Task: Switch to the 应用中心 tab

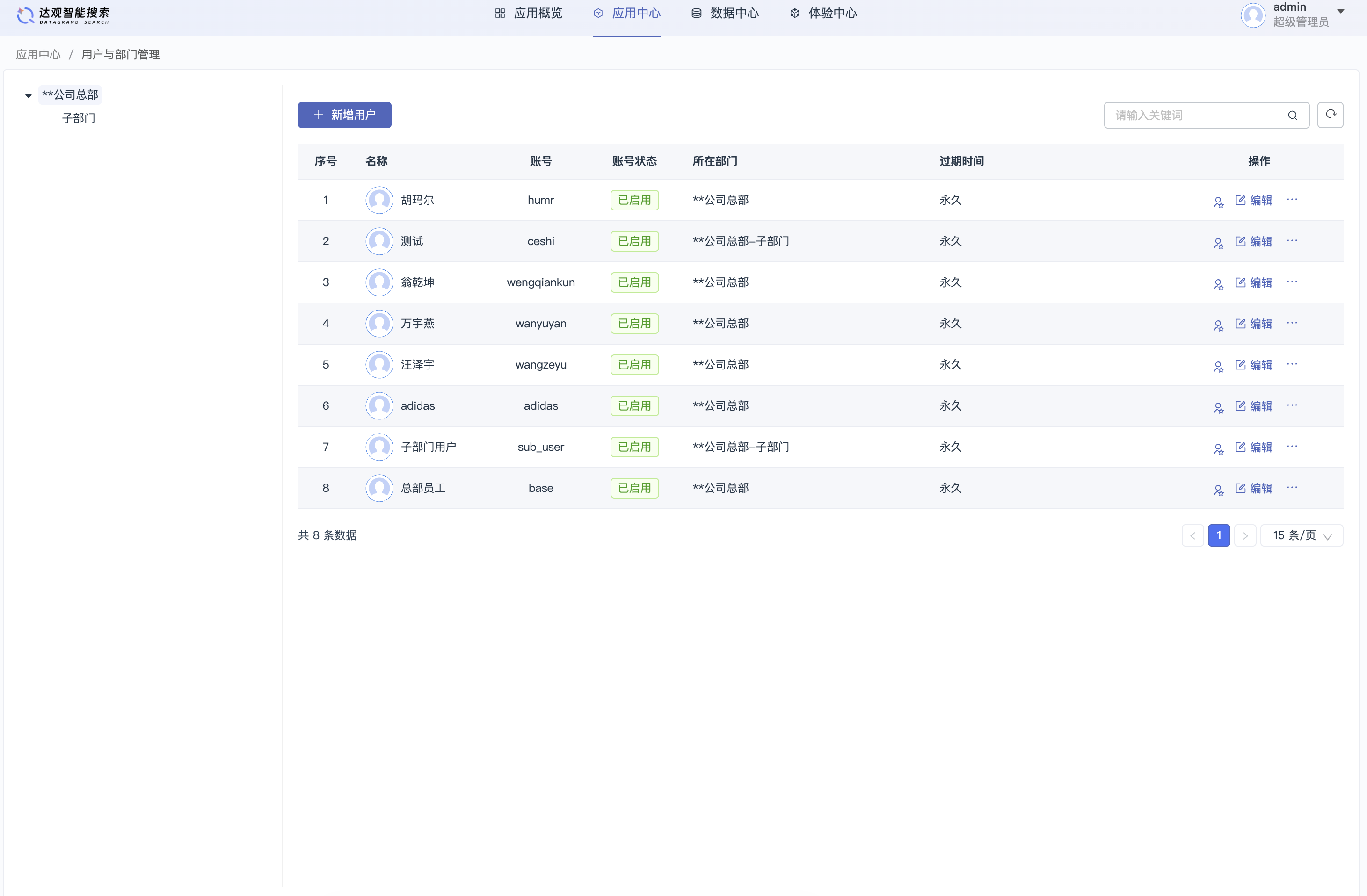Action: (x=626, y=13)
